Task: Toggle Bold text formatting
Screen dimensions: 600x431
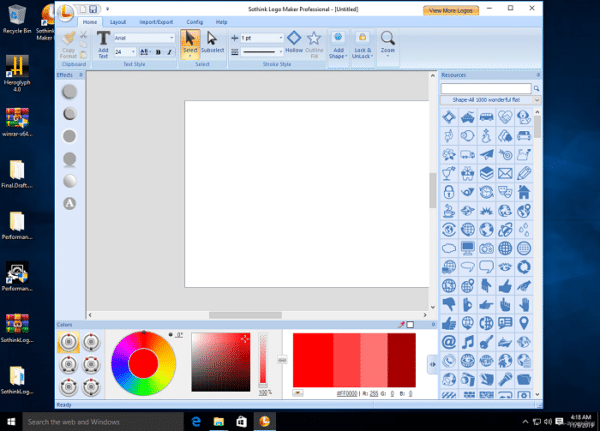Action: [x=159, y=51]
